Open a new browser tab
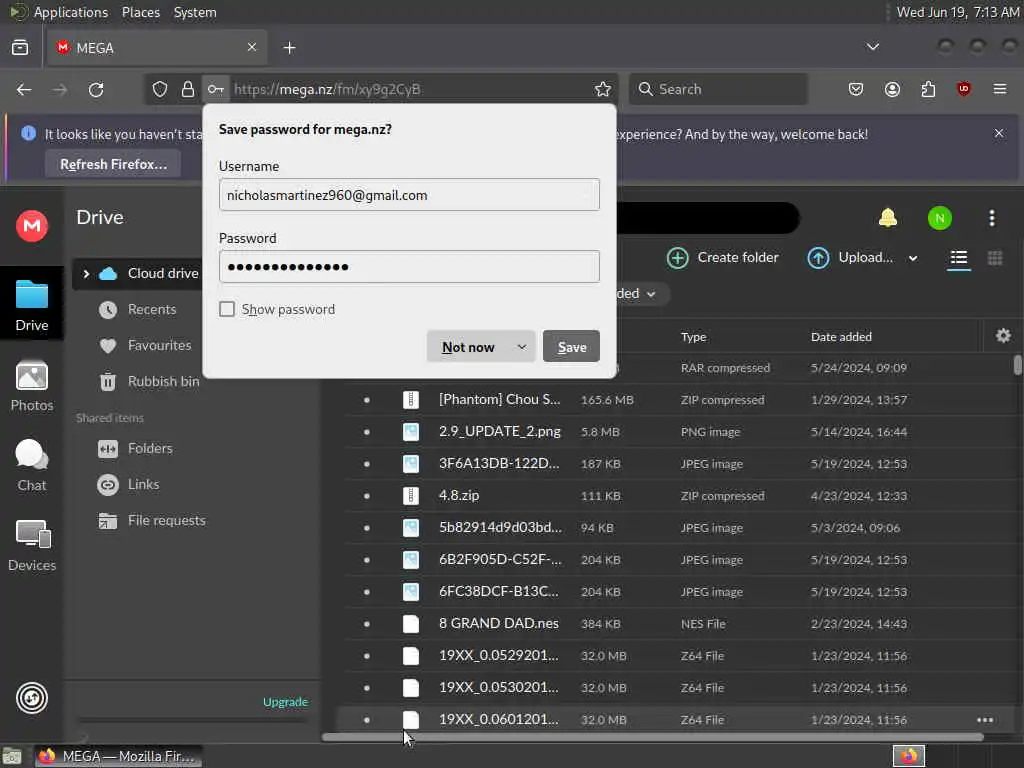Image resolution: width=1024 pixels, height=768 pixels. [x=289, y=48]
